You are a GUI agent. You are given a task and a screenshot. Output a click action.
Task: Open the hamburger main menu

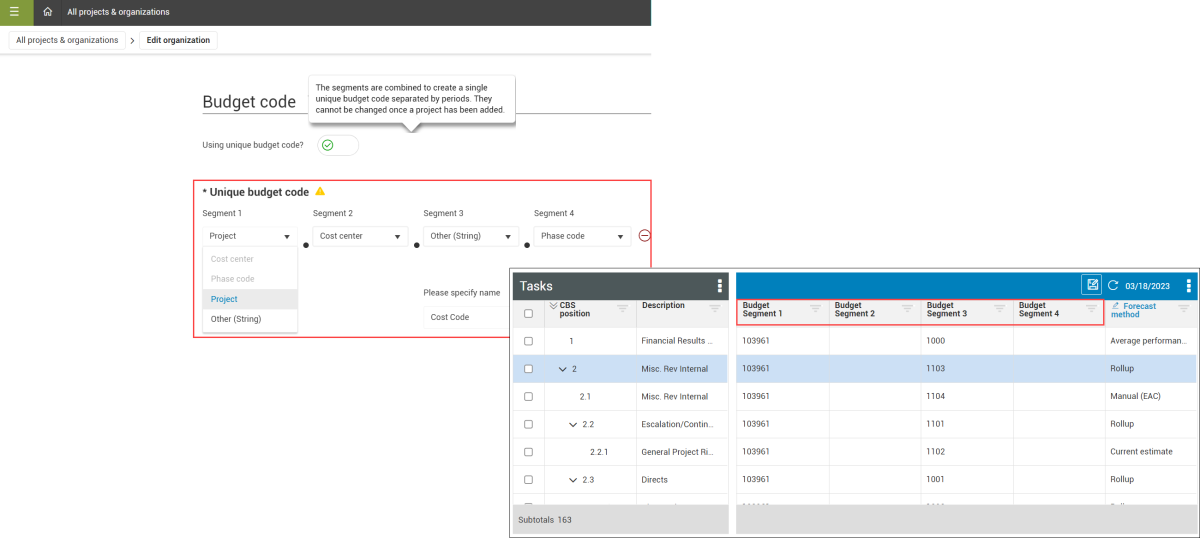(x=14, y=12)
